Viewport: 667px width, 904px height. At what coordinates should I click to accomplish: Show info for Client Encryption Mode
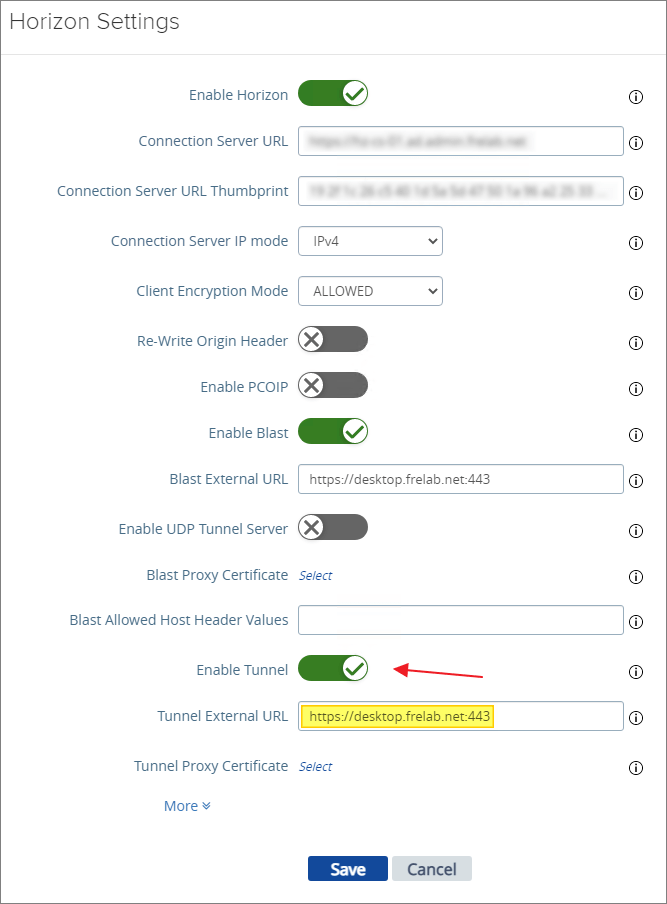tap(635, 293)
